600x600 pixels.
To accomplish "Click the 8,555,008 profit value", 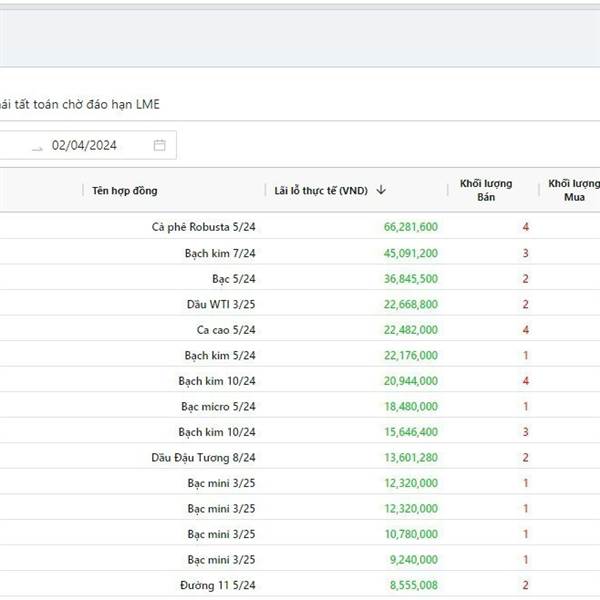I will point(413,585).
